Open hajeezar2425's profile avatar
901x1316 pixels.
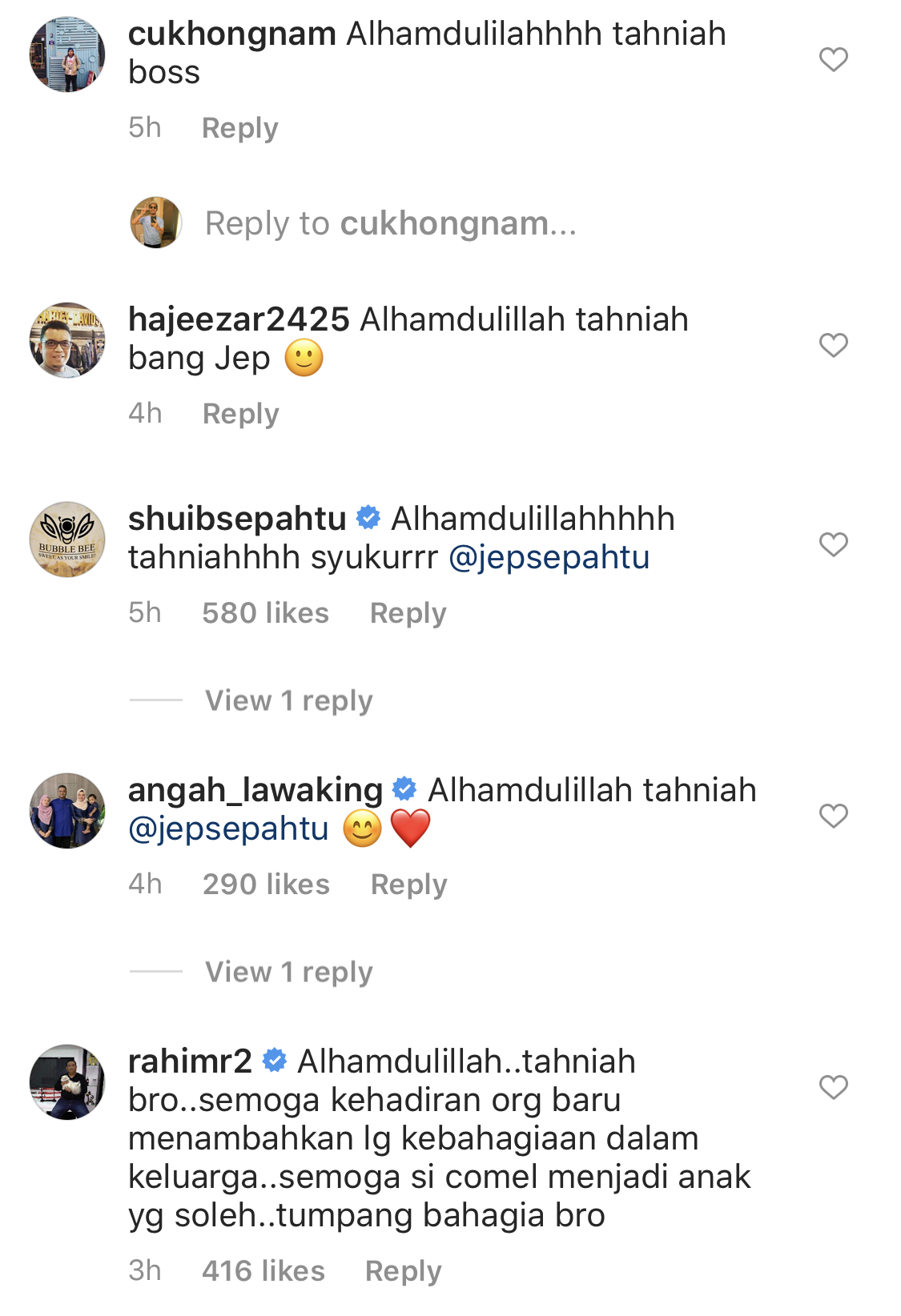pos(67,340)
